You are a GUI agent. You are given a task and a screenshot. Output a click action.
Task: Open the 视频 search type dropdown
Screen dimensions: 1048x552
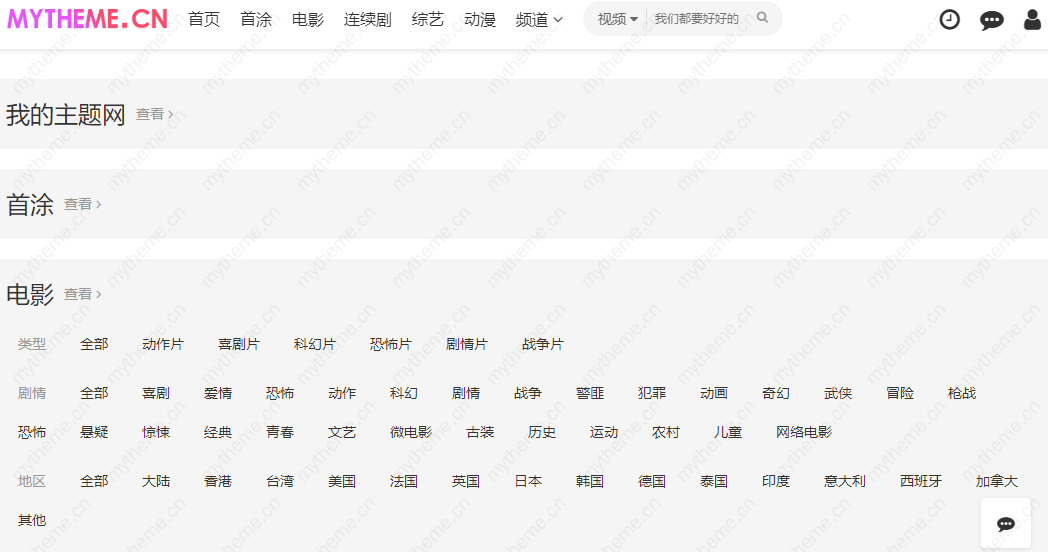pyautogui.click(x=617, y=19)
